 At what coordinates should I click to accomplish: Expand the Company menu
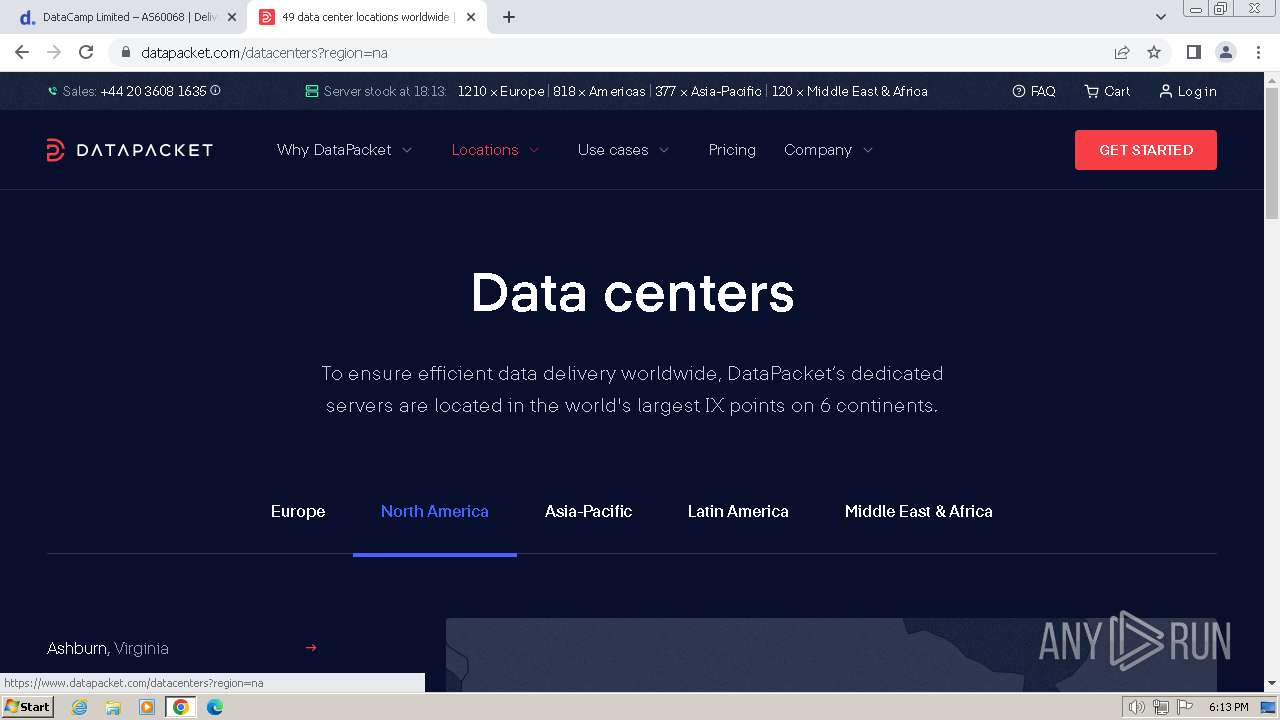pyautogui.click(x=829, y=150)
